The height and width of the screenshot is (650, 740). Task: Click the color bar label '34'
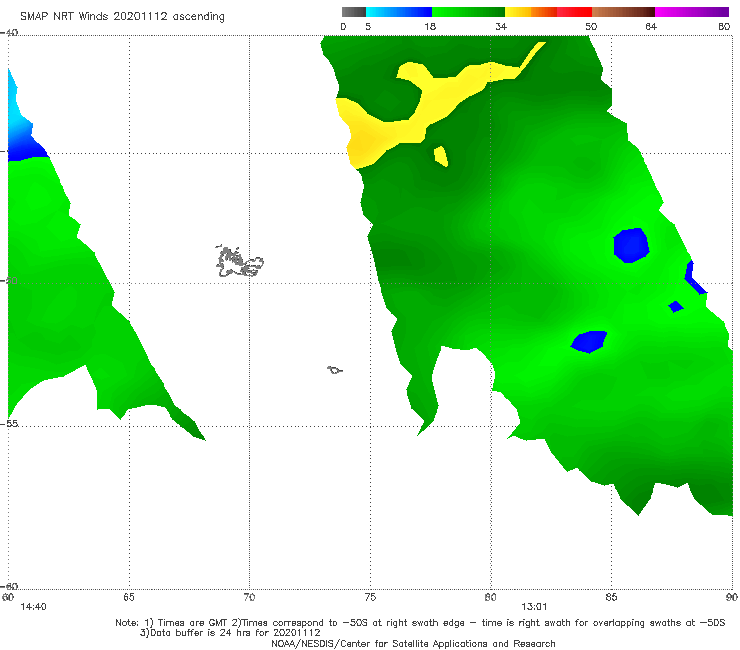501,26
